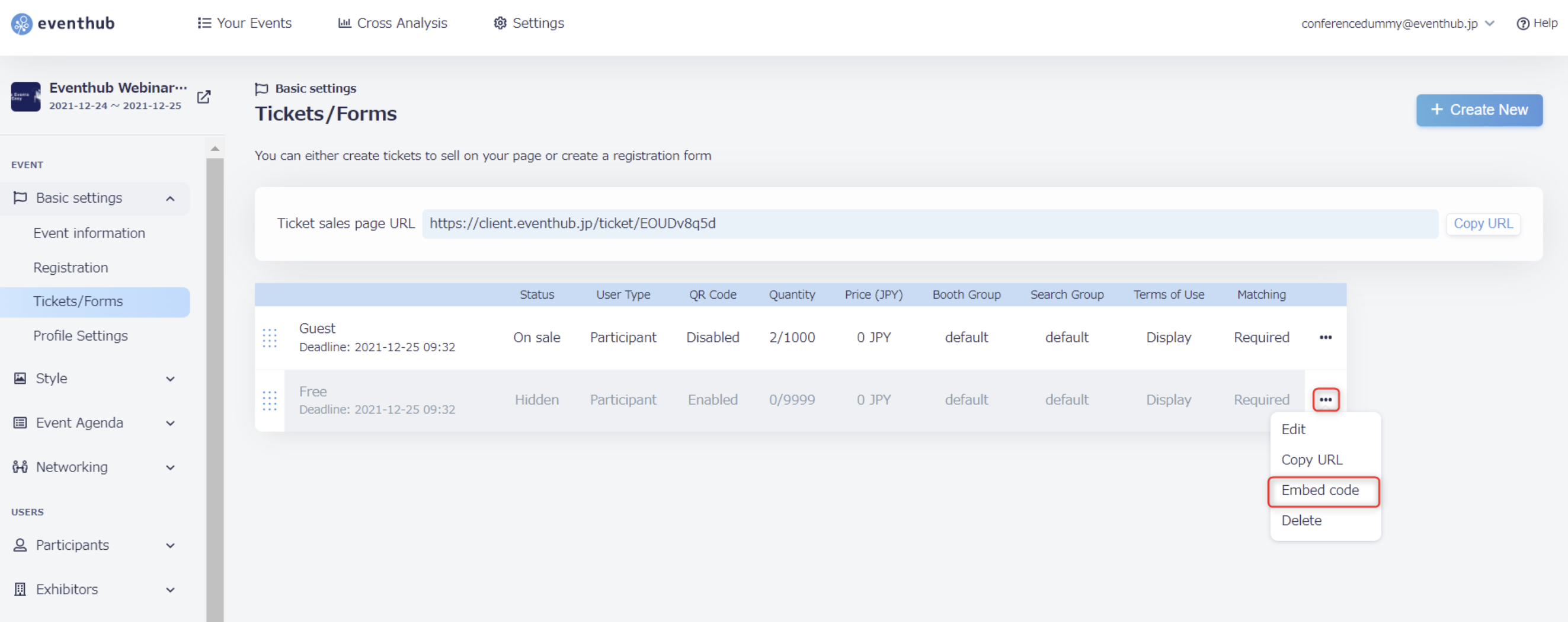Image resolution: width=1568 pixels, height=622 pixels.
Task: Click the drag handle for Guest ticket
Action: pos(270,338)
